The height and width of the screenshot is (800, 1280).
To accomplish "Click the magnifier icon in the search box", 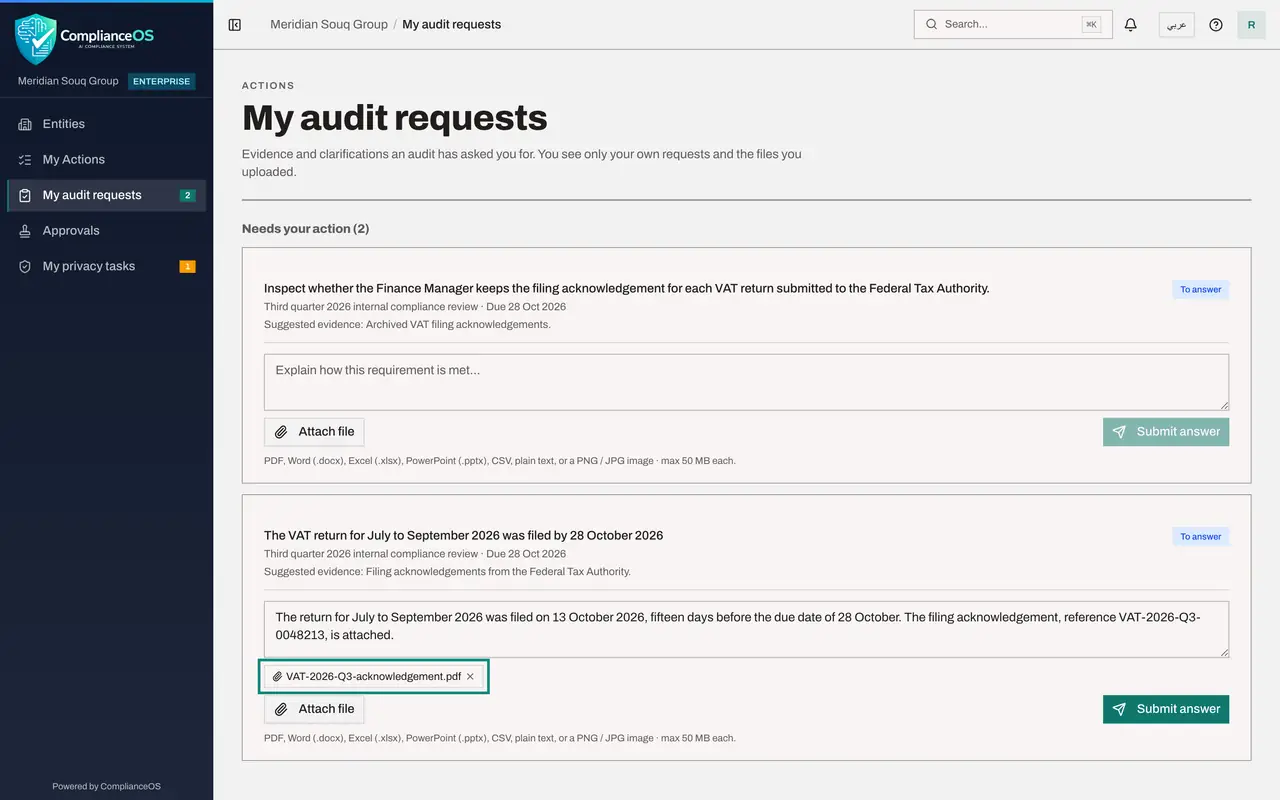I will [x=931, y=25].
